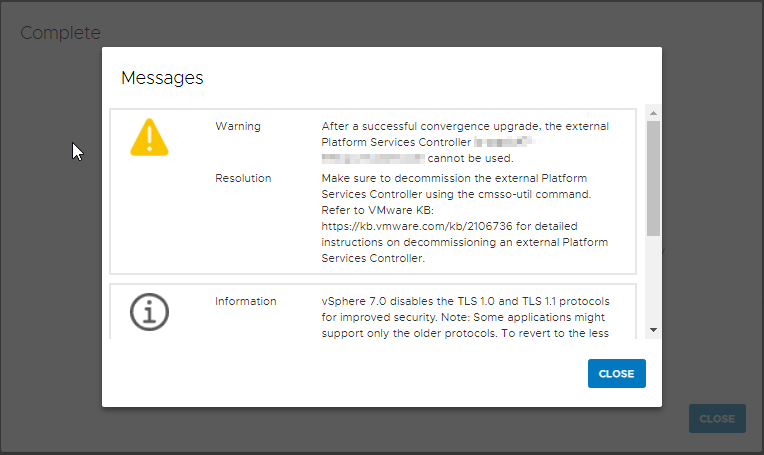Click the dimmed CLOSE button behind the dialog
Viewport: 764px width, 455px height.
coord(717,419)
